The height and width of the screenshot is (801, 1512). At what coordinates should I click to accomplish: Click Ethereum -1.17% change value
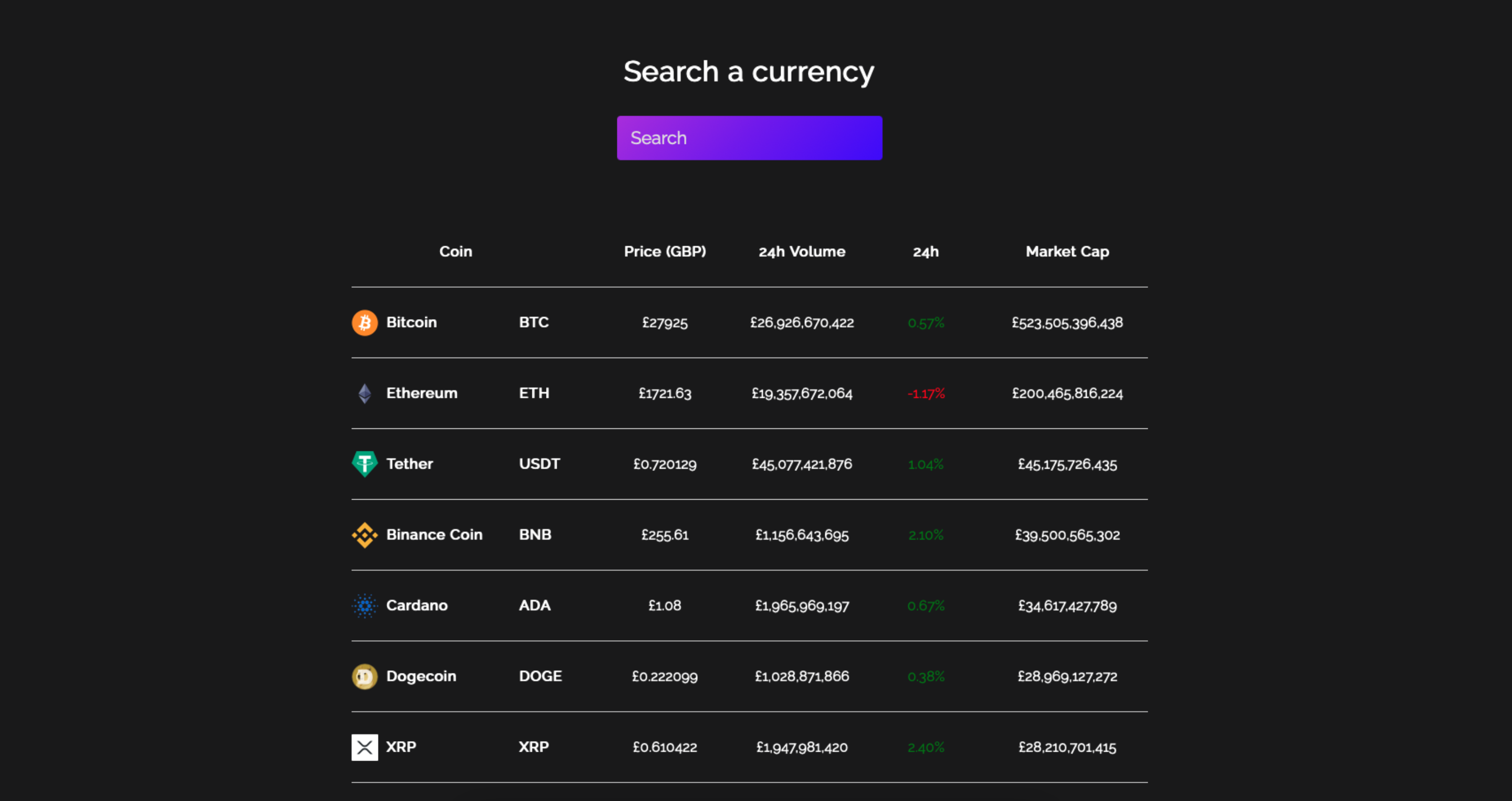(926, 394)
